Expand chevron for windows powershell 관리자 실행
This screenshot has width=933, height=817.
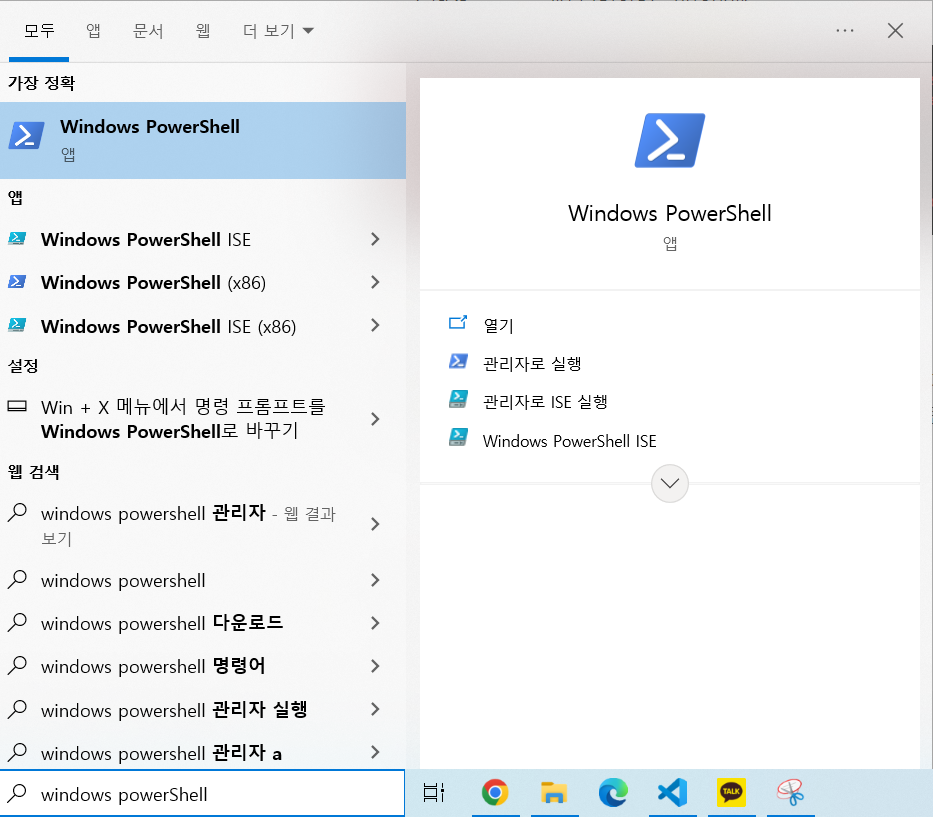tap(375, 709)
